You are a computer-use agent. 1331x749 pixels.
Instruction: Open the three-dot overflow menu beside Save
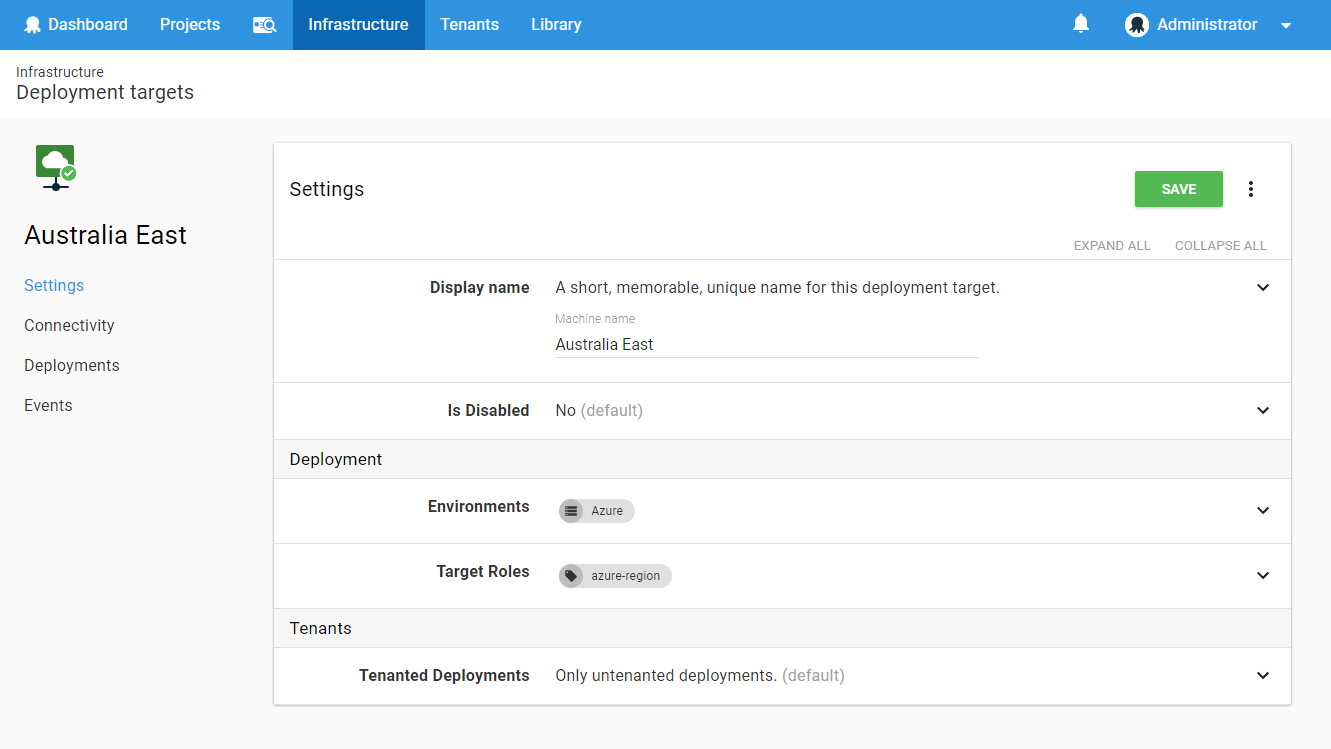click(x=1250, y=189)
